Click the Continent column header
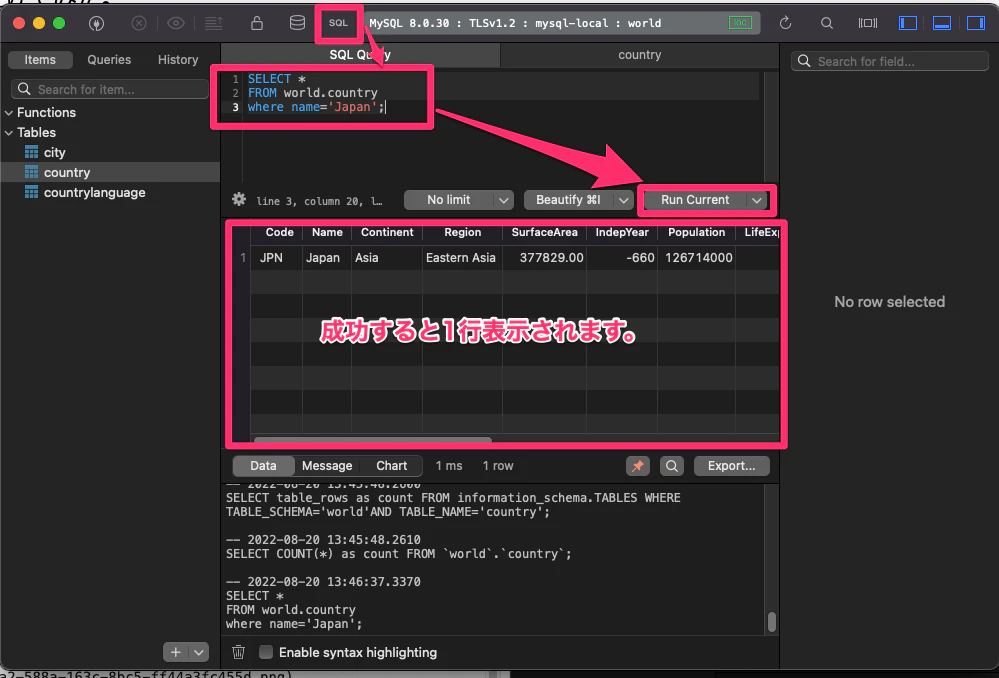This screenshot has width=999, height=678. click(387, 233)
